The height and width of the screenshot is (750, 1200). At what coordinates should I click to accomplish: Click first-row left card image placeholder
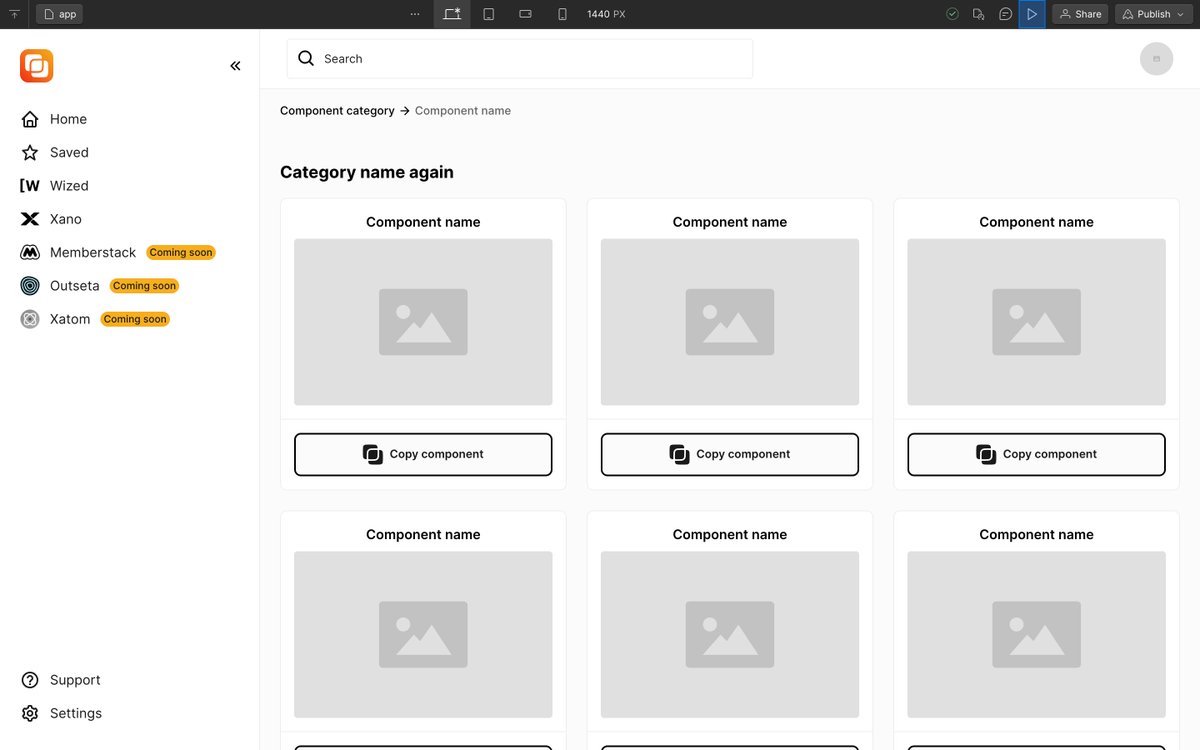point(423,322)
